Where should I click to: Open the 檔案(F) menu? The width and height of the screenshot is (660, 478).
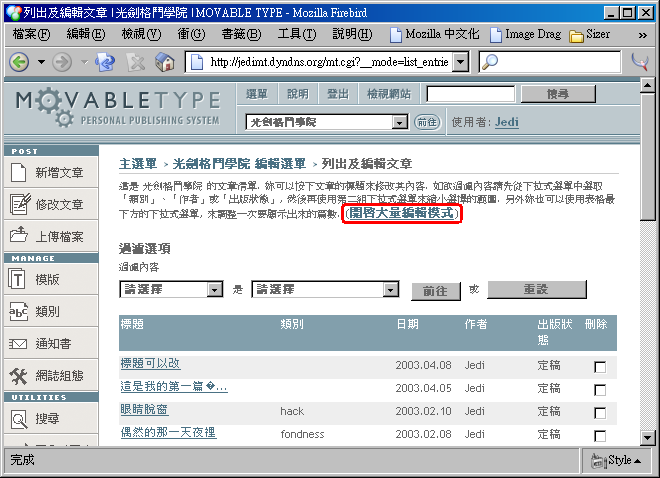[x=32, y=34]
